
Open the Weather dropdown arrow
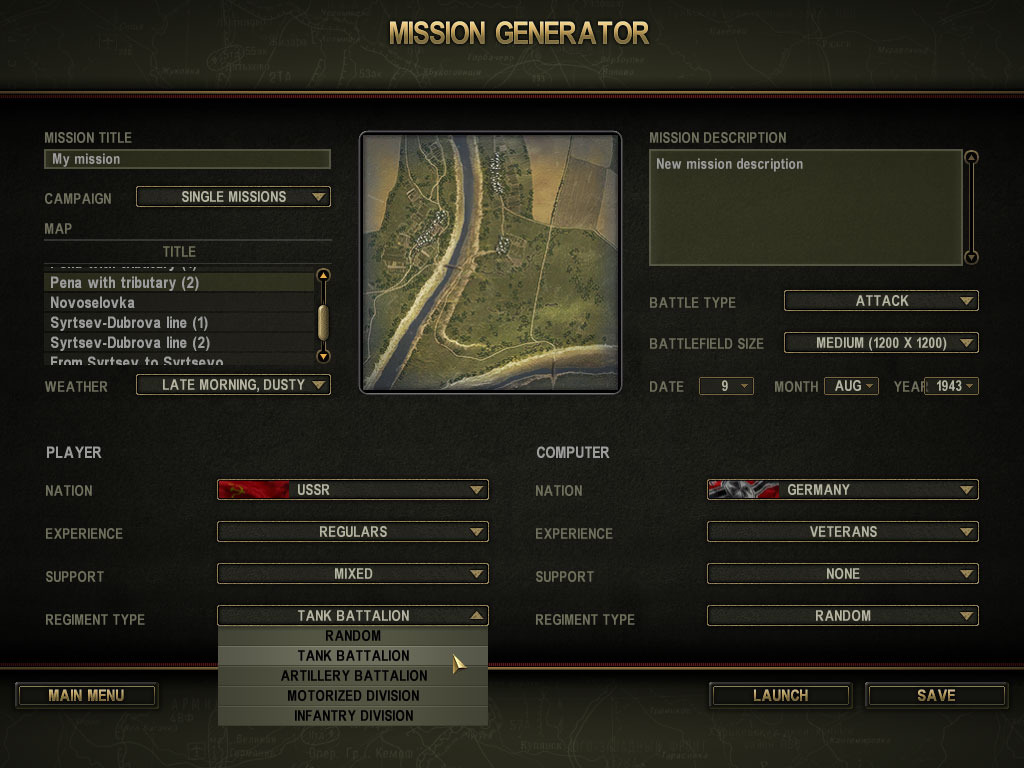point(319,385)
